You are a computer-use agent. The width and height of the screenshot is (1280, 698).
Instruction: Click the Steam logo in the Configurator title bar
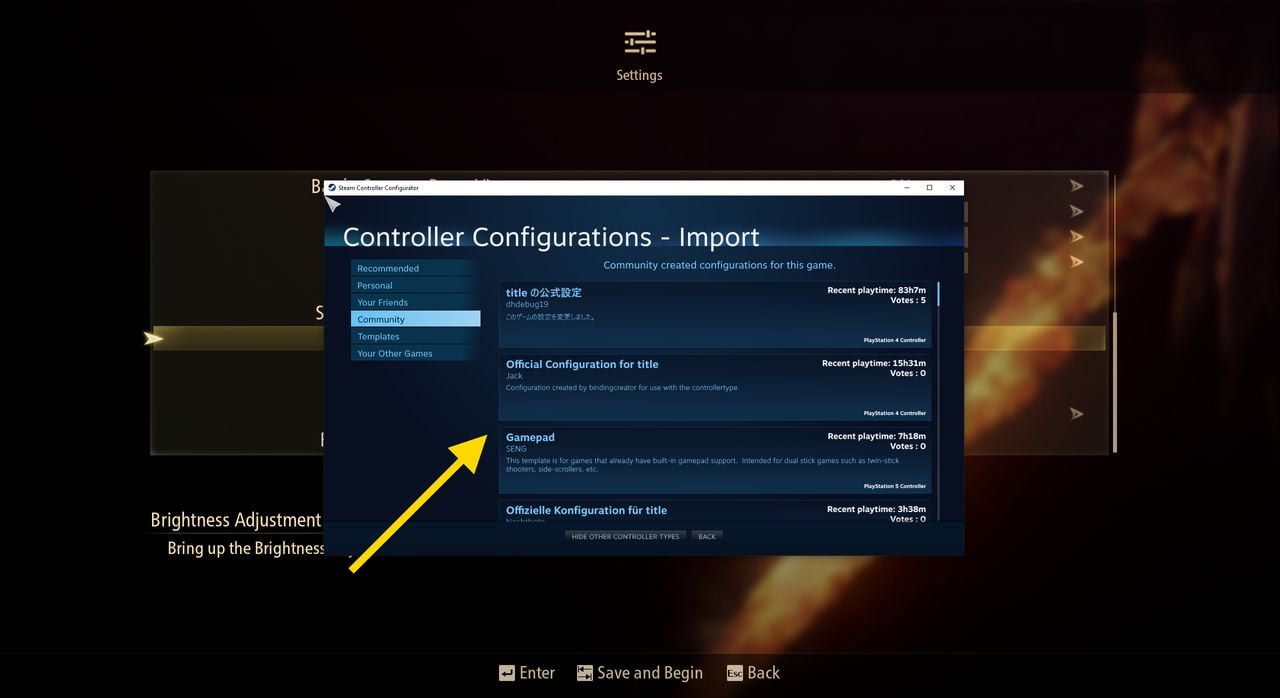331,187
